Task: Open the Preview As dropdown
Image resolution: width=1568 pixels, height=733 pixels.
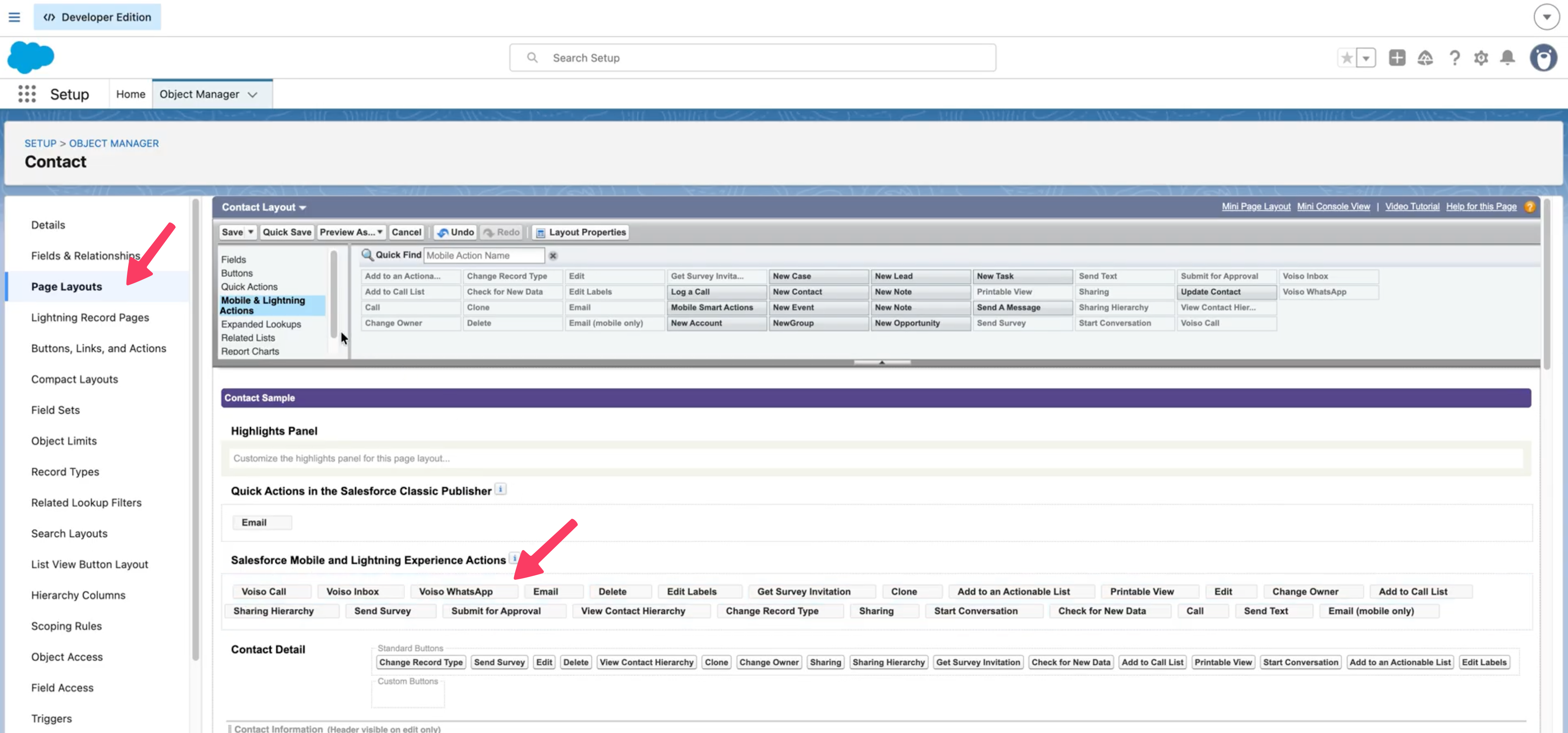Action: (351, 232)
